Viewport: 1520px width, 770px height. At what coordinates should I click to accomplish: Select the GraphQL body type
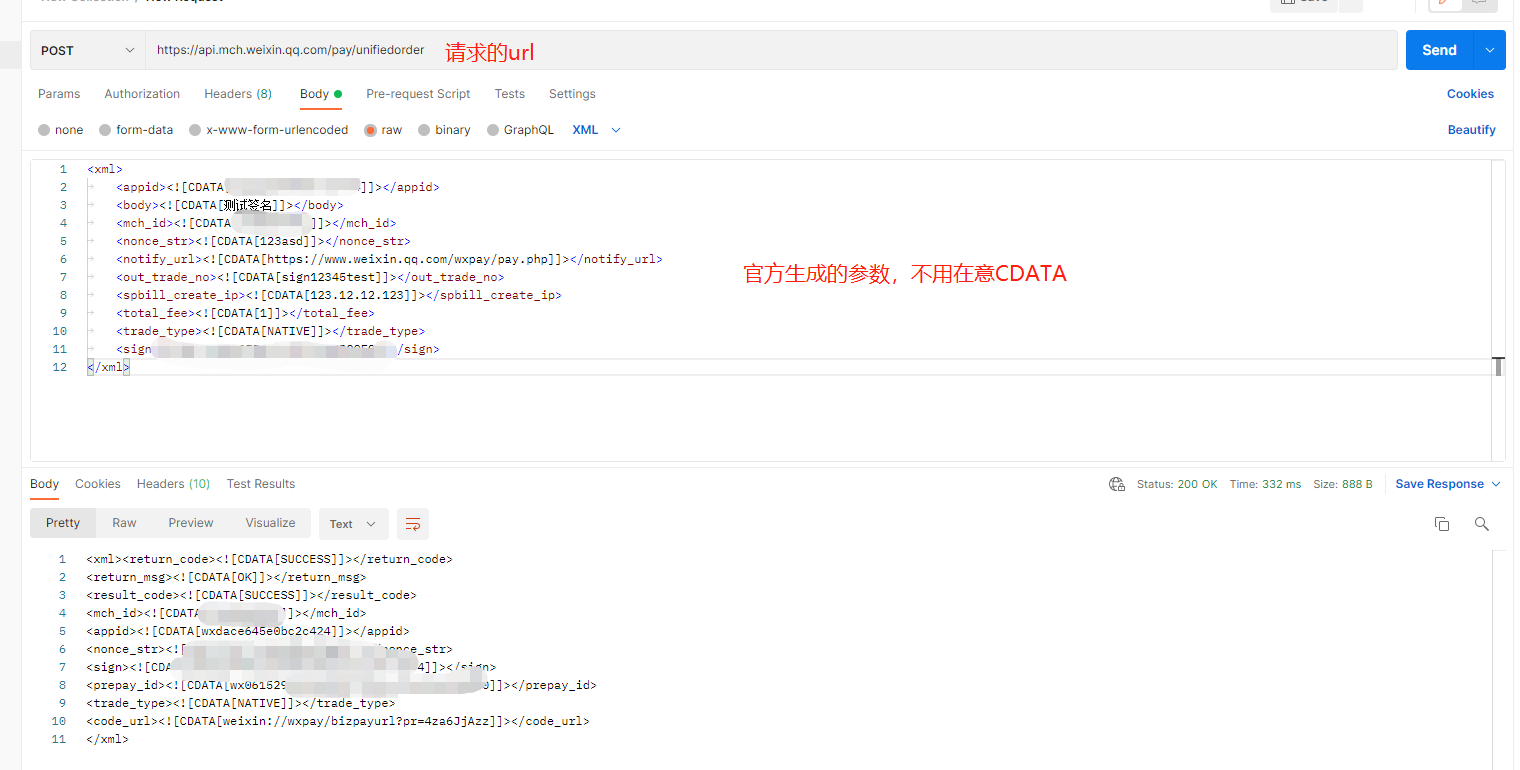(520, 130)
